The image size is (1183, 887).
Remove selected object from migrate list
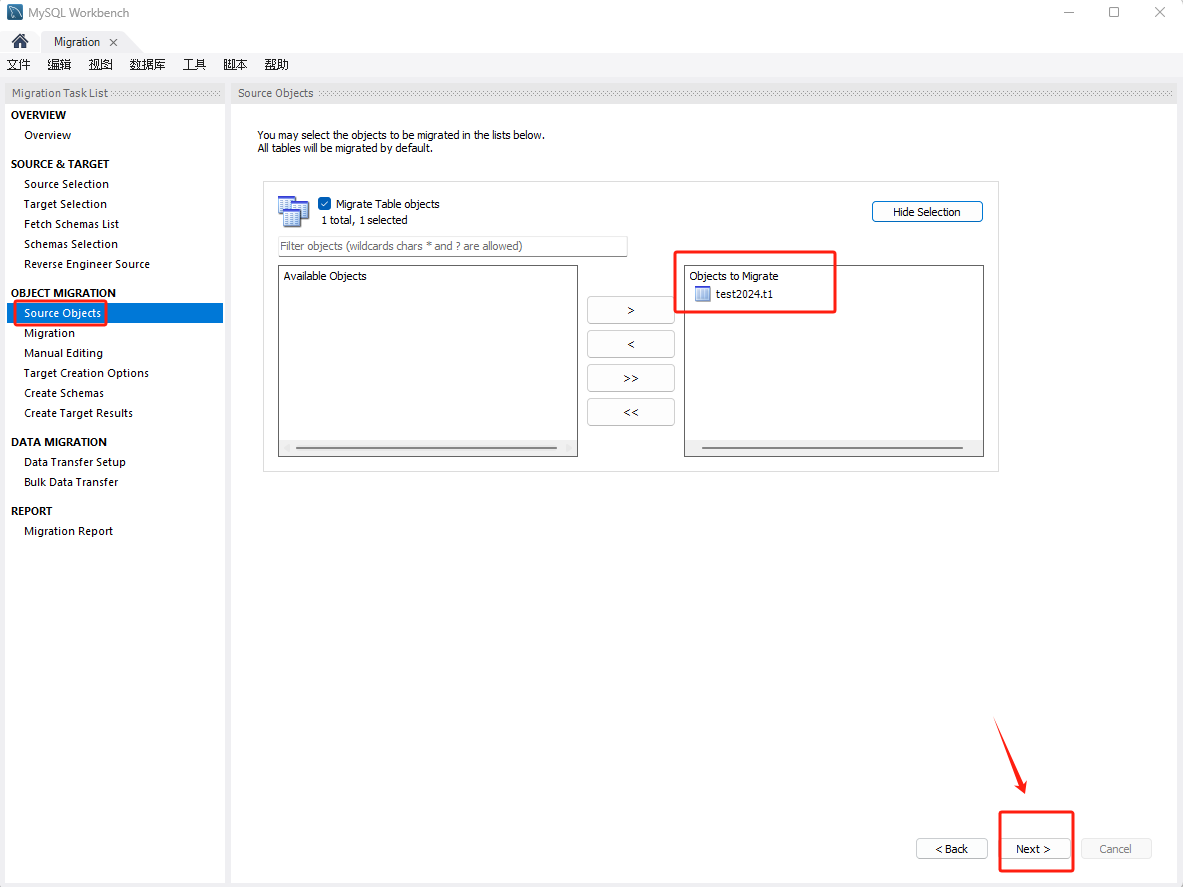click(630, 344)
